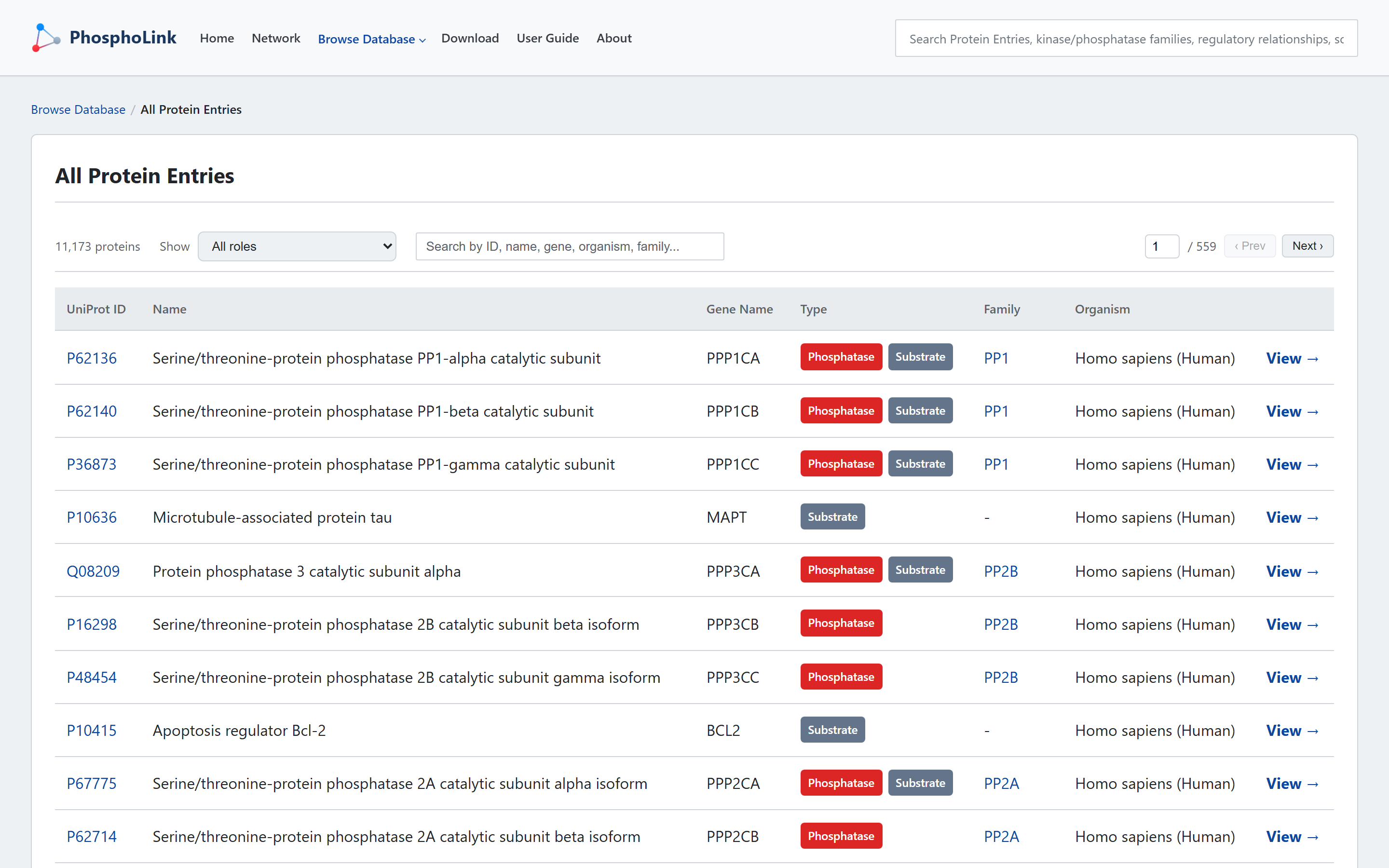Image resolution: width=1389 pixels, height=868 pixels.
Task: Click the gene name MAPT cell
Action: coord(727,517)
